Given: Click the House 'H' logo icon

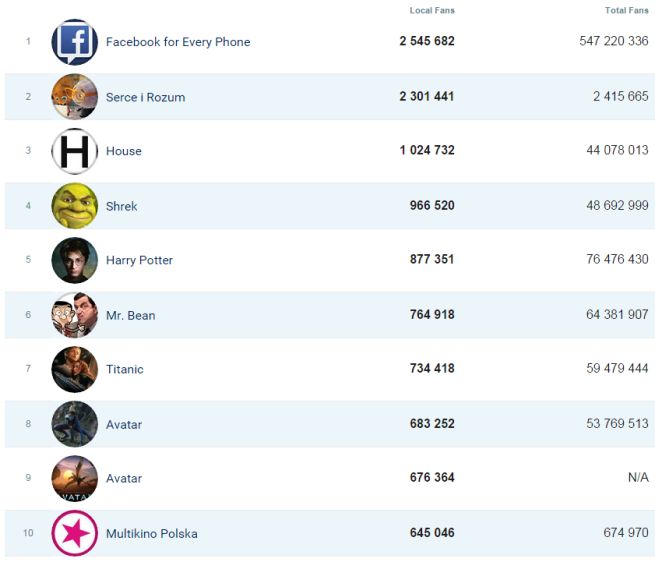Looking at the screenshot, I should (x=75, y=151).
